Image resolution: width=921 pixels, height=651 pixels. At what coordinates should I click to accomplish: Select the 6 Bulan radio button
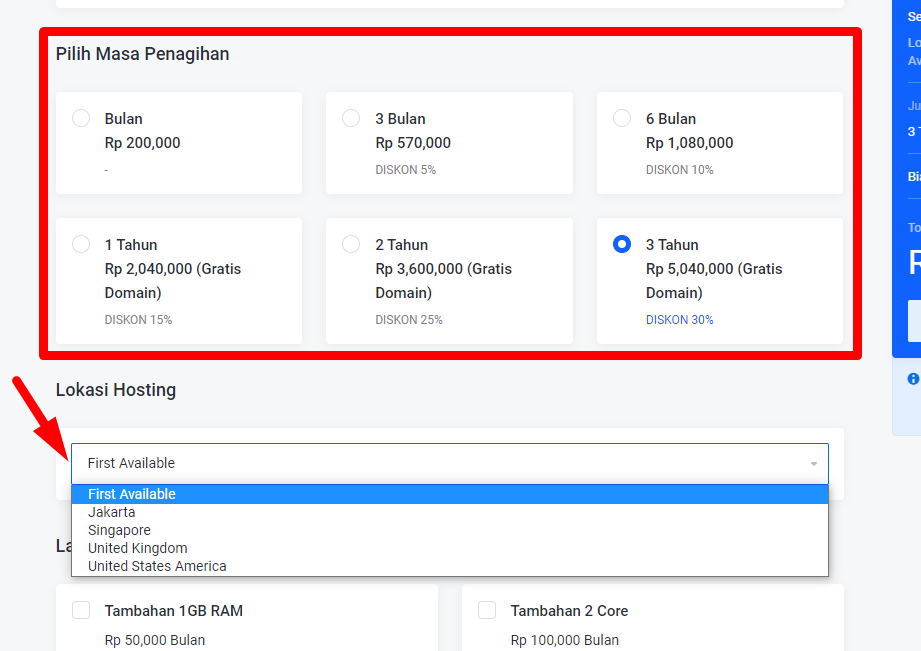point(622,119)
